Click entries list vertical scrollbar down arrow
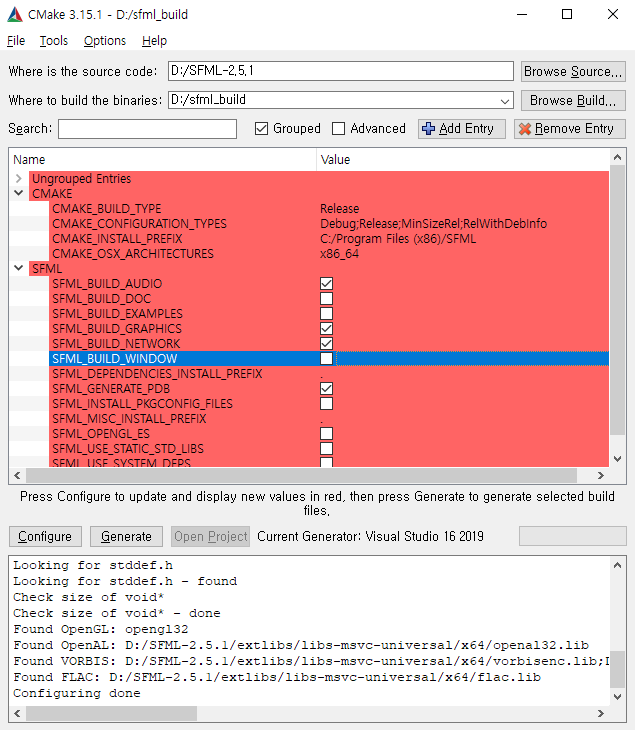 617,459
